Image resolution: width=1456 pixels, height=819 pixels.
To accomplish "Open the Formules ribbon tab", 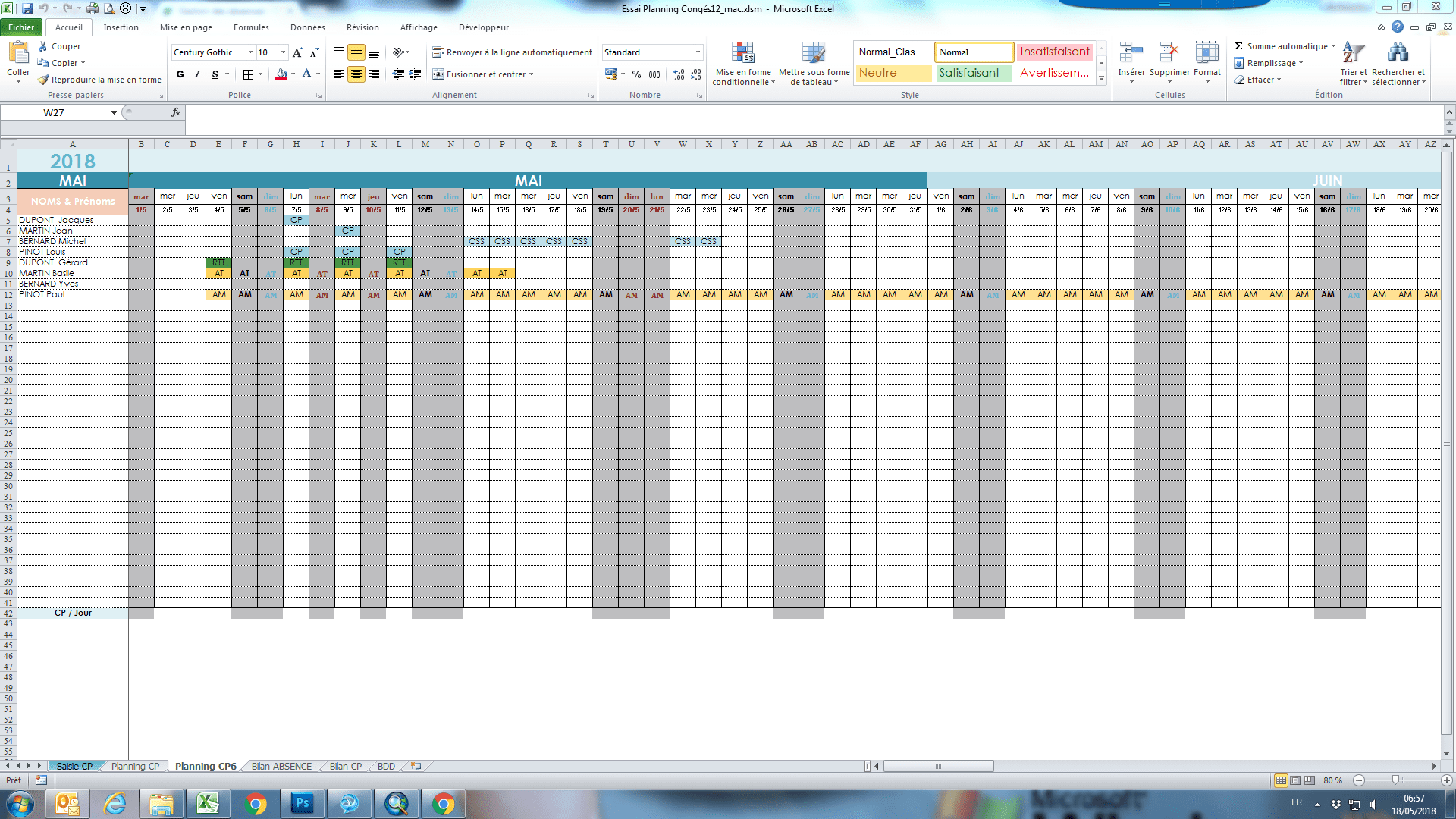I will click(251, 27).
